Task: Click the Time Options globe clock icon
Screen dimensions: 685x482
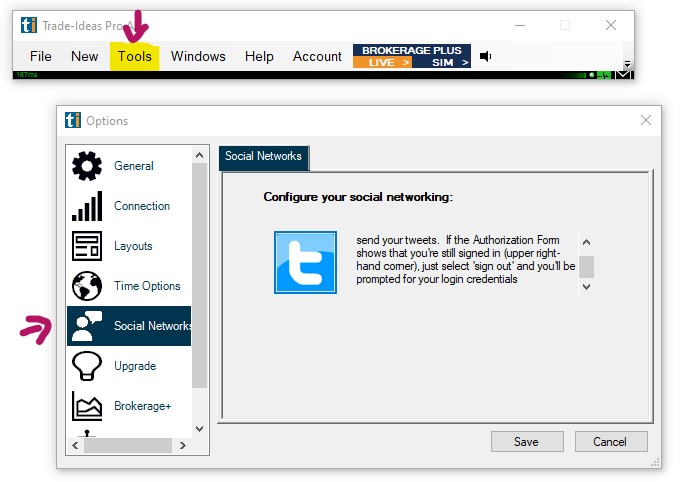Action: coord(87,286)
